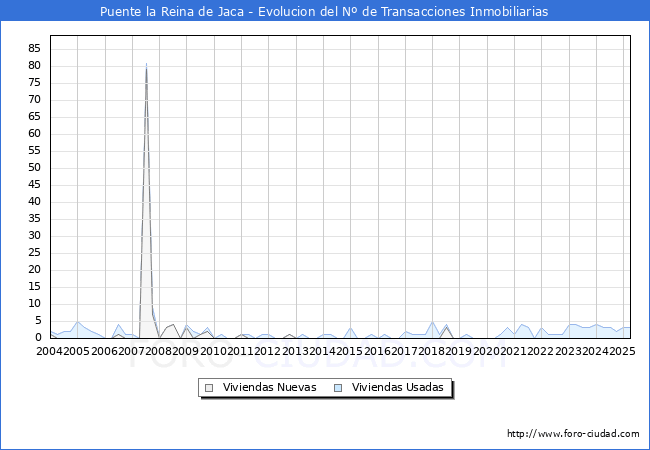
Task: Click the 85 y-axis value
Action: tap(35, 49)
